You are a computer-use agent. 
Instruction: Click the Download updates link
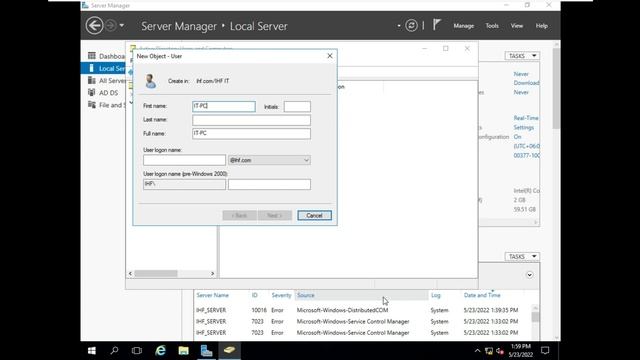coord(526,83)
